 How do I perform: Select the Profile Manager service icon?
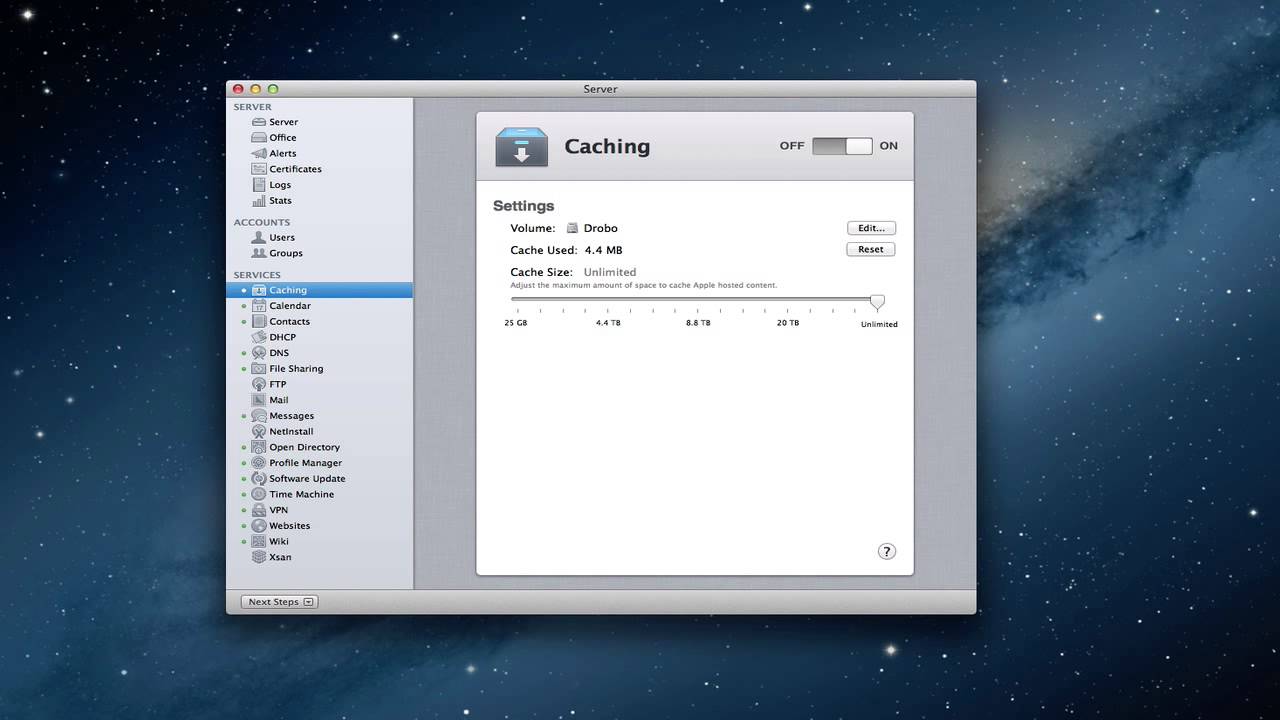click(x=259, y=463)
